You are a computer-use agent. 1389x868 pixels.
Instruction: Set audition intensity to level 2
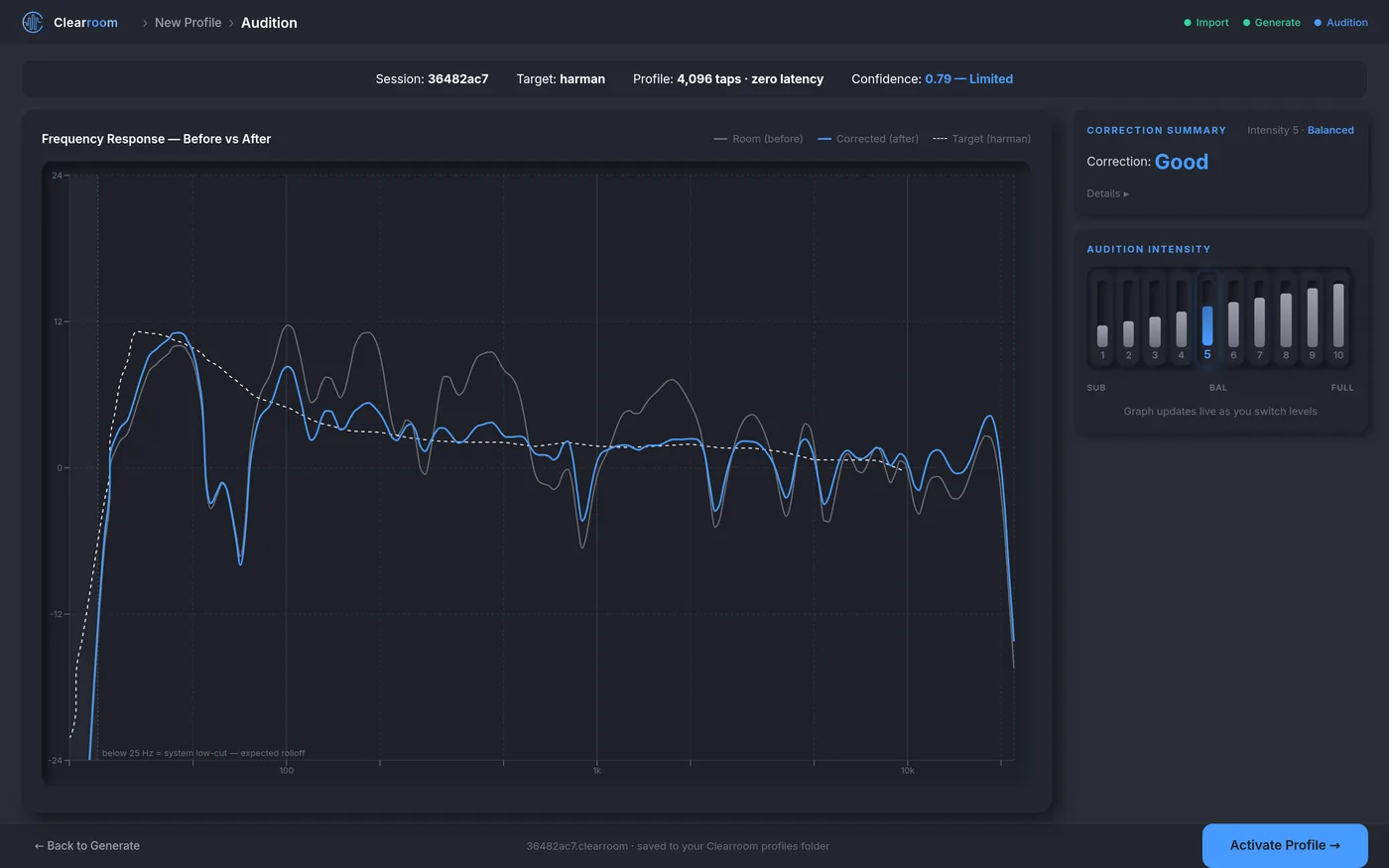(1128, 316)
